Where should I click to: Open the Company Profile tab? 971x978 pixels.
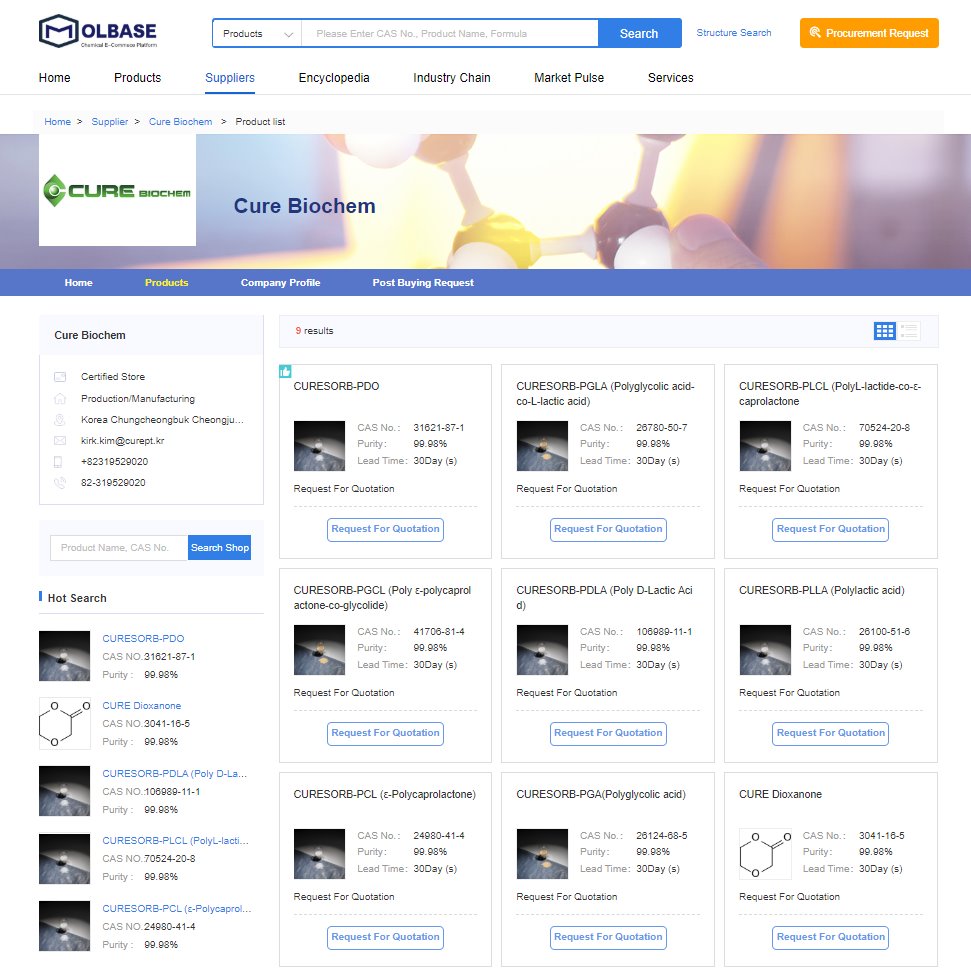(281, 283)
